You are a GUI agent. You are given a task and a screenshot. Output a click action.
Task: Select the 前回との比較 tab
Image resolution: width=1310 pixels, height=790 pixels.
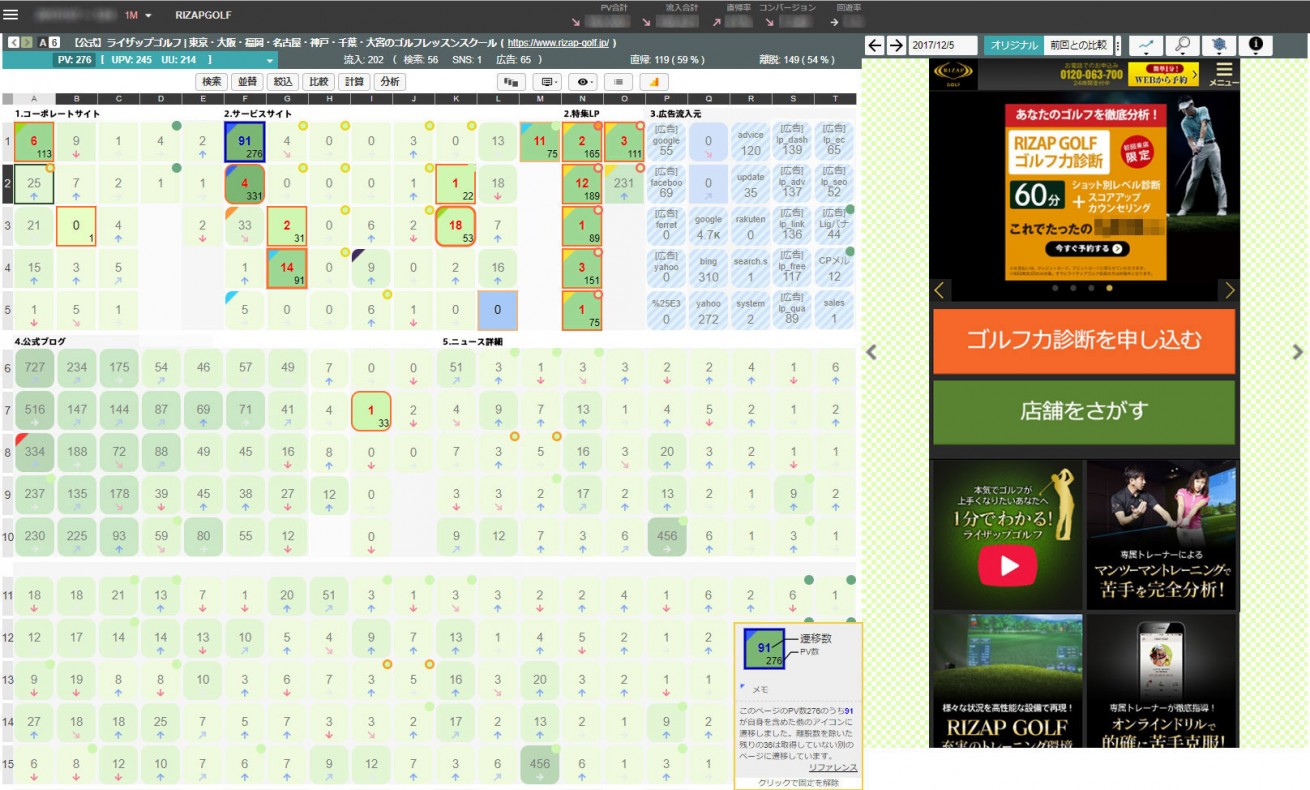click(x=1078, y=45)
